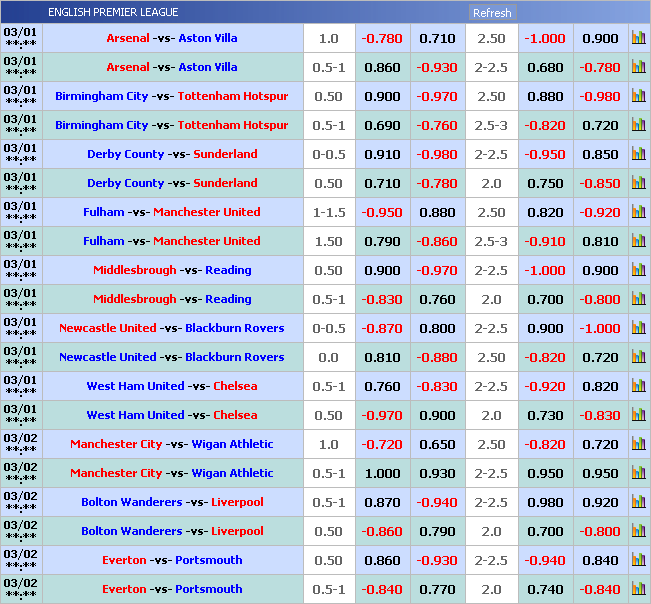This screenshot has width=651, height=604.
Task: Select Middlesbrough -vs- Reading in the 0.50 handicap row
Action: (x=172, y=270)
